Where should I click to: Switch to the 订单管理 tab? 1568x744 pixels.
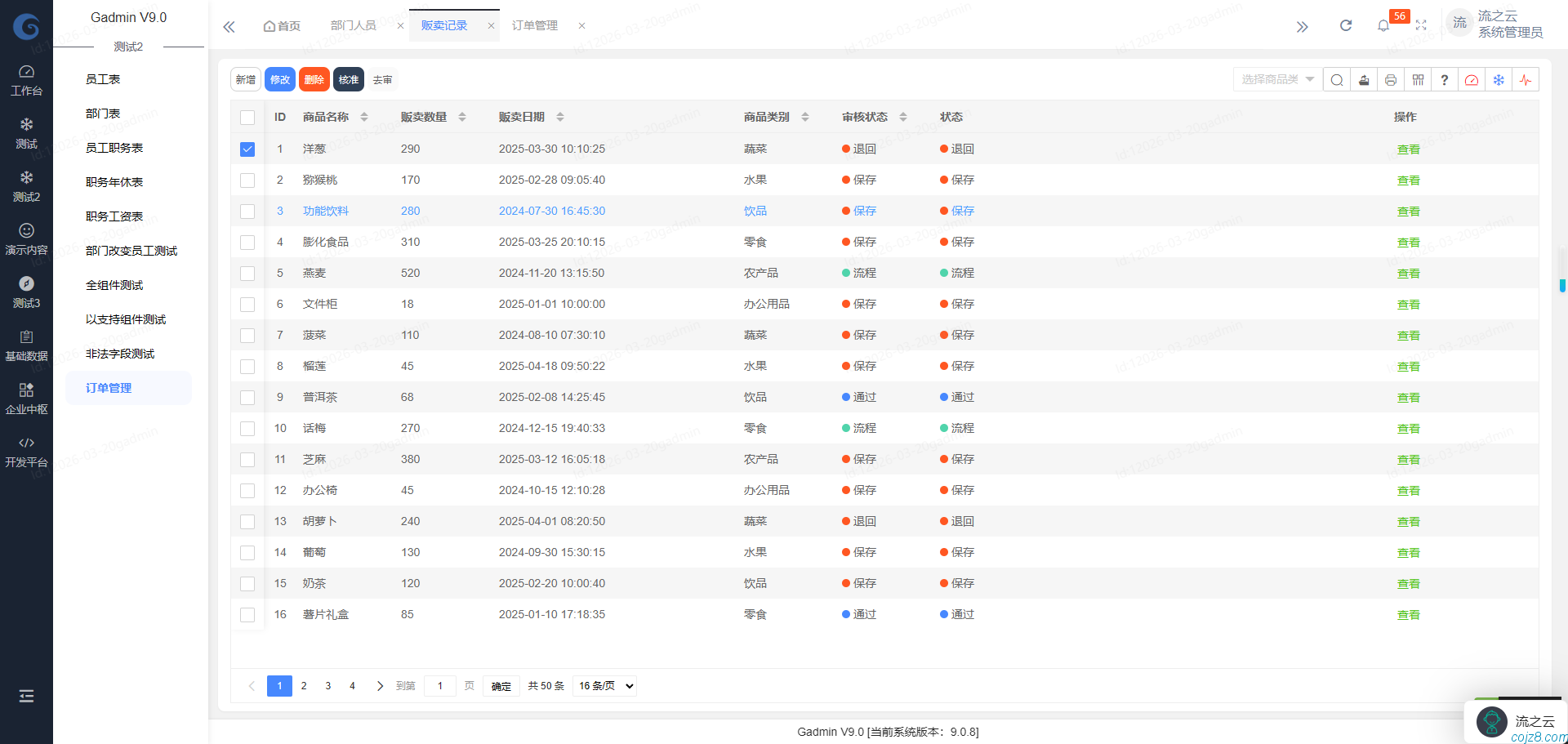tap(533, 25)
